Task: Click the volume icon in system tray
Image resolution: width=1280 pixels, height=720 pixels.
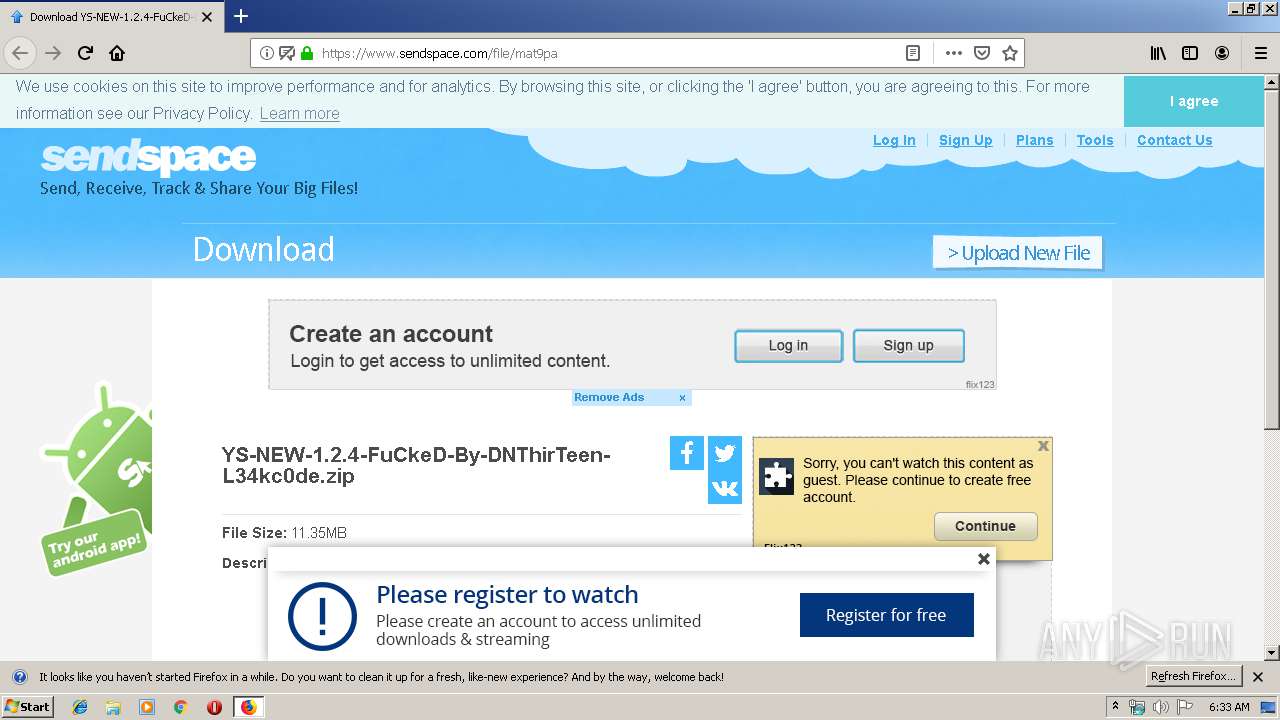Action: point(1159,707)
